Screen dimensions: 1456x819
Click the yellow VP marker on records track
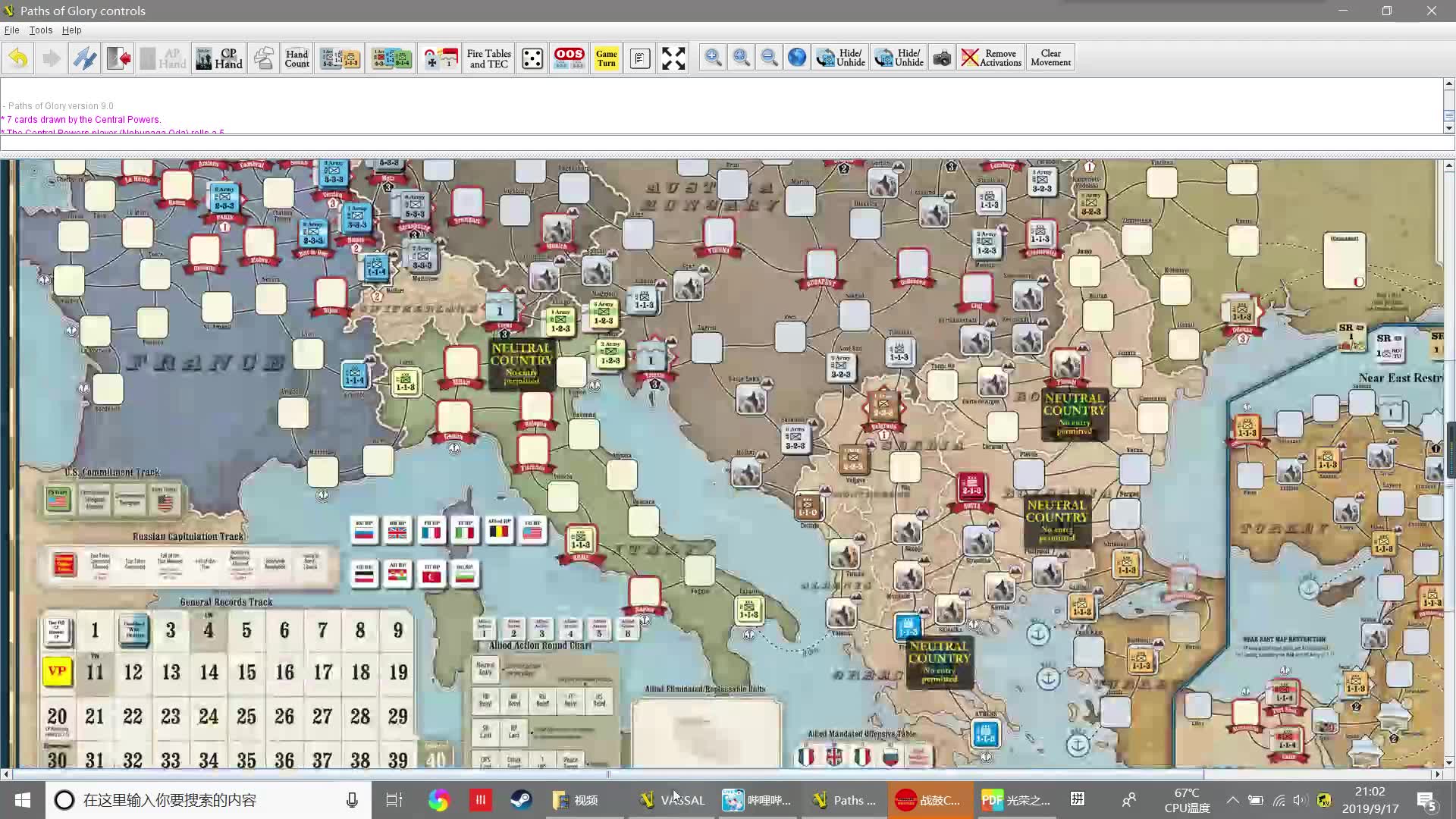pyautogui.click(x=57, y=671)
